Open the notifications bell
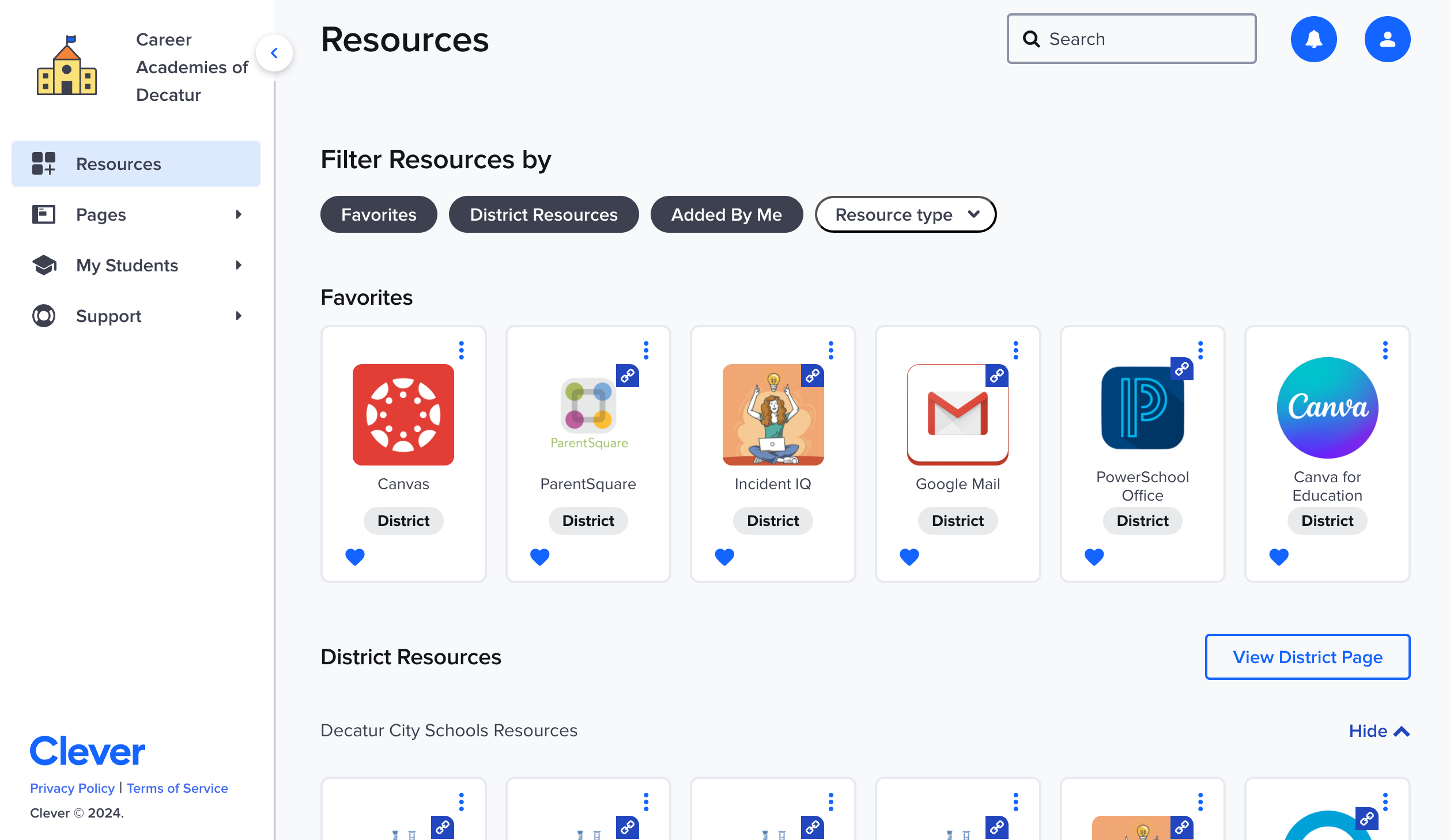The image size is (1450, 840). tap(1315, 39)
